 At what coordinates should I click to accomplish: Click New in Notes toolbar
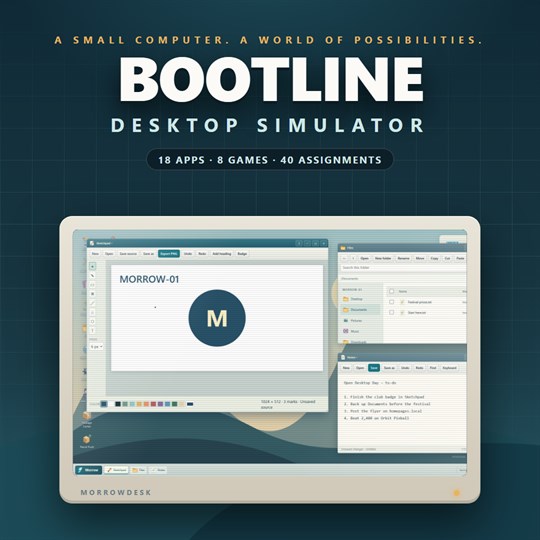[x=346, y=368]
